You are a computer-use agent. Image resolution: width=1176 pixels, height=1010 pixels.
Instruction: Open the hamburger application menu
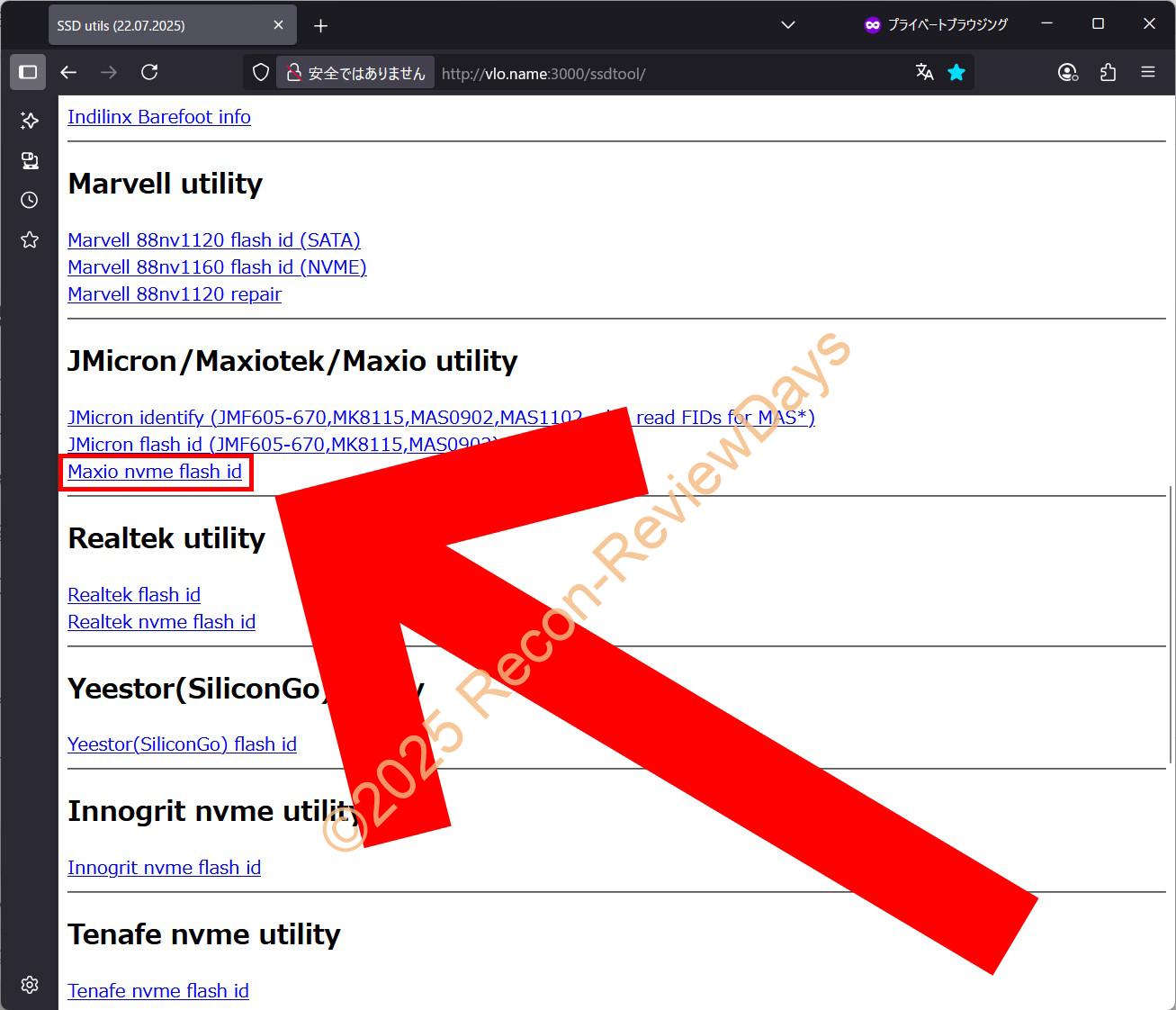(x=1147, y=72)
